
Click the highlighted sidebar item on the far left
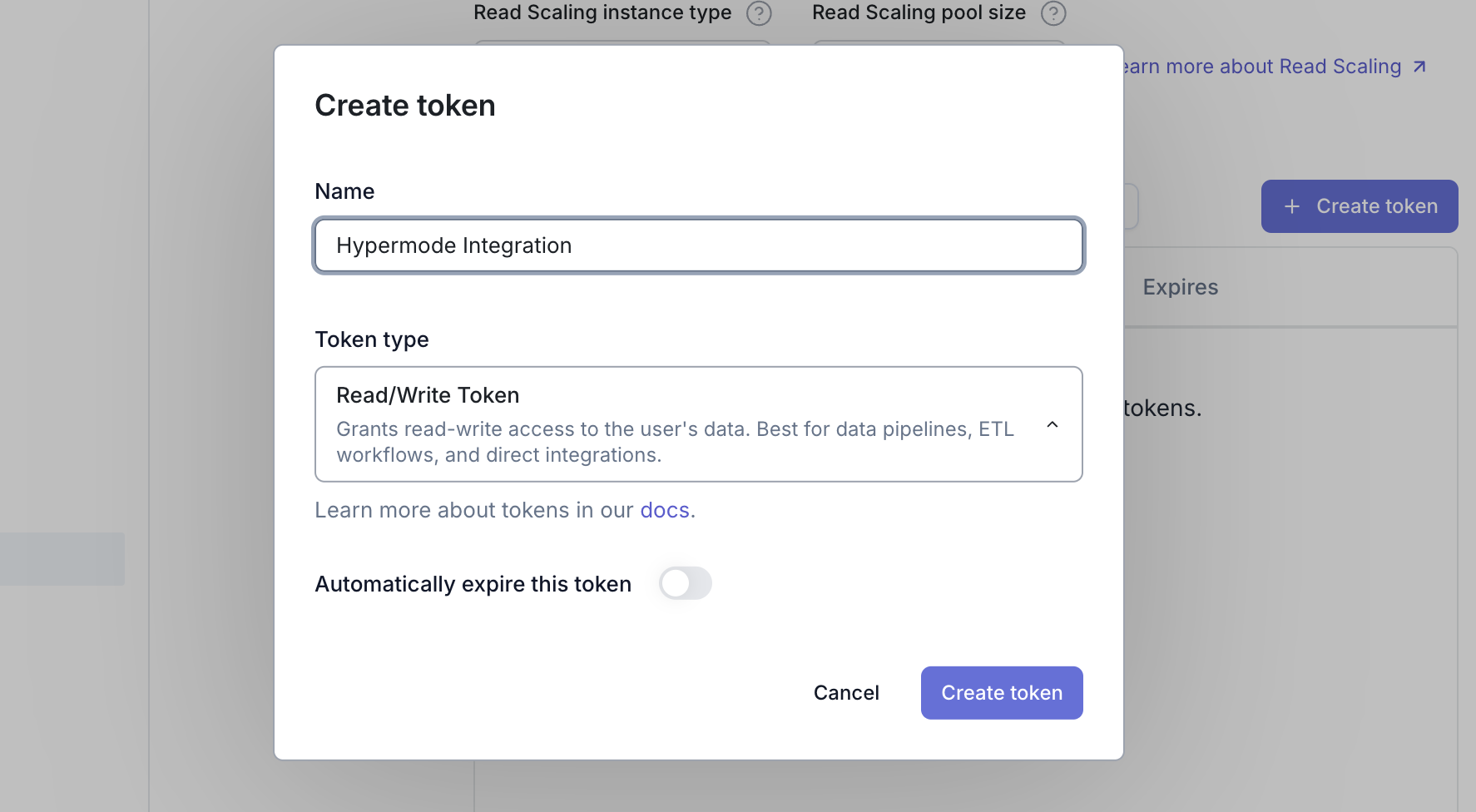click(x=62, y=558)
